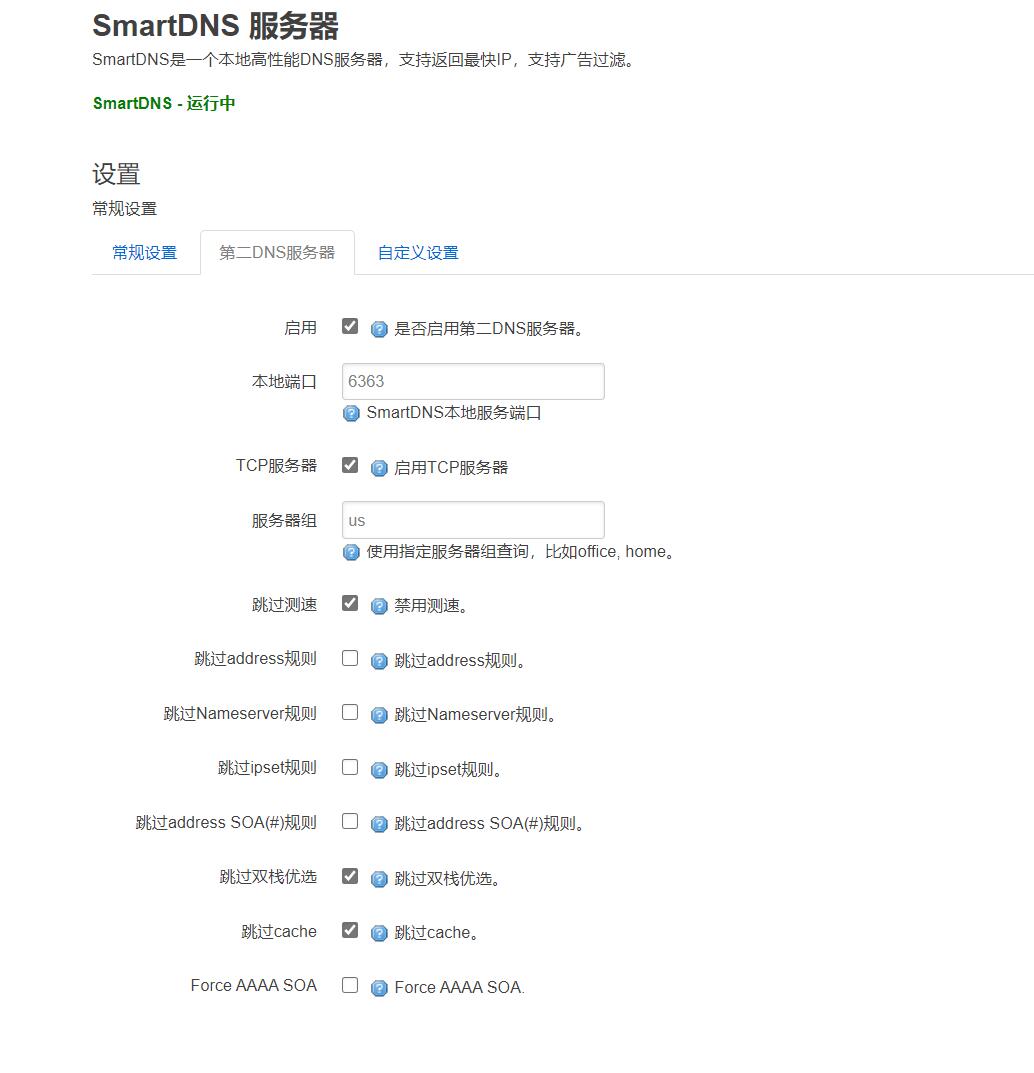
Task: Uncheck the 跳过双栈优选 checkbox
Action: (350, 876)
